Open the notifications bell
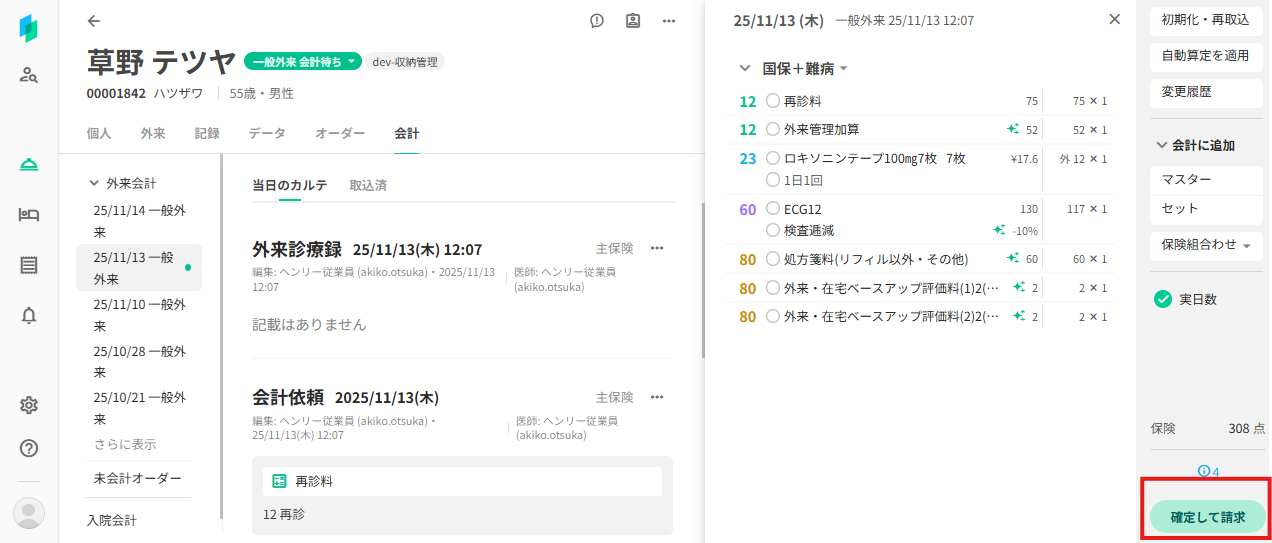Viewport: 1272px width, 543px height. [29, 316]
